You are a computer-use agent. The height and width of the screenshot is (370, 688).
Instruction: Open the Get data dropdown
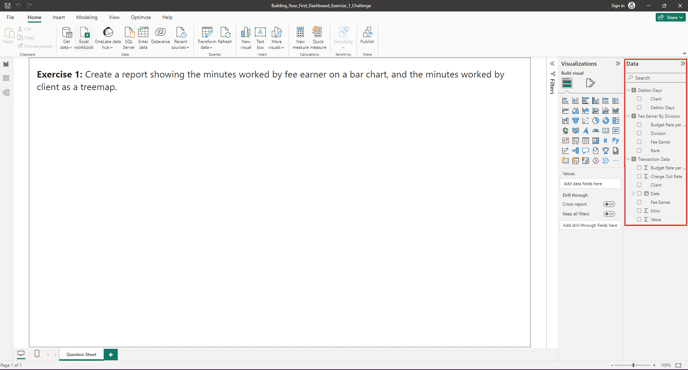tap(66, 38)
